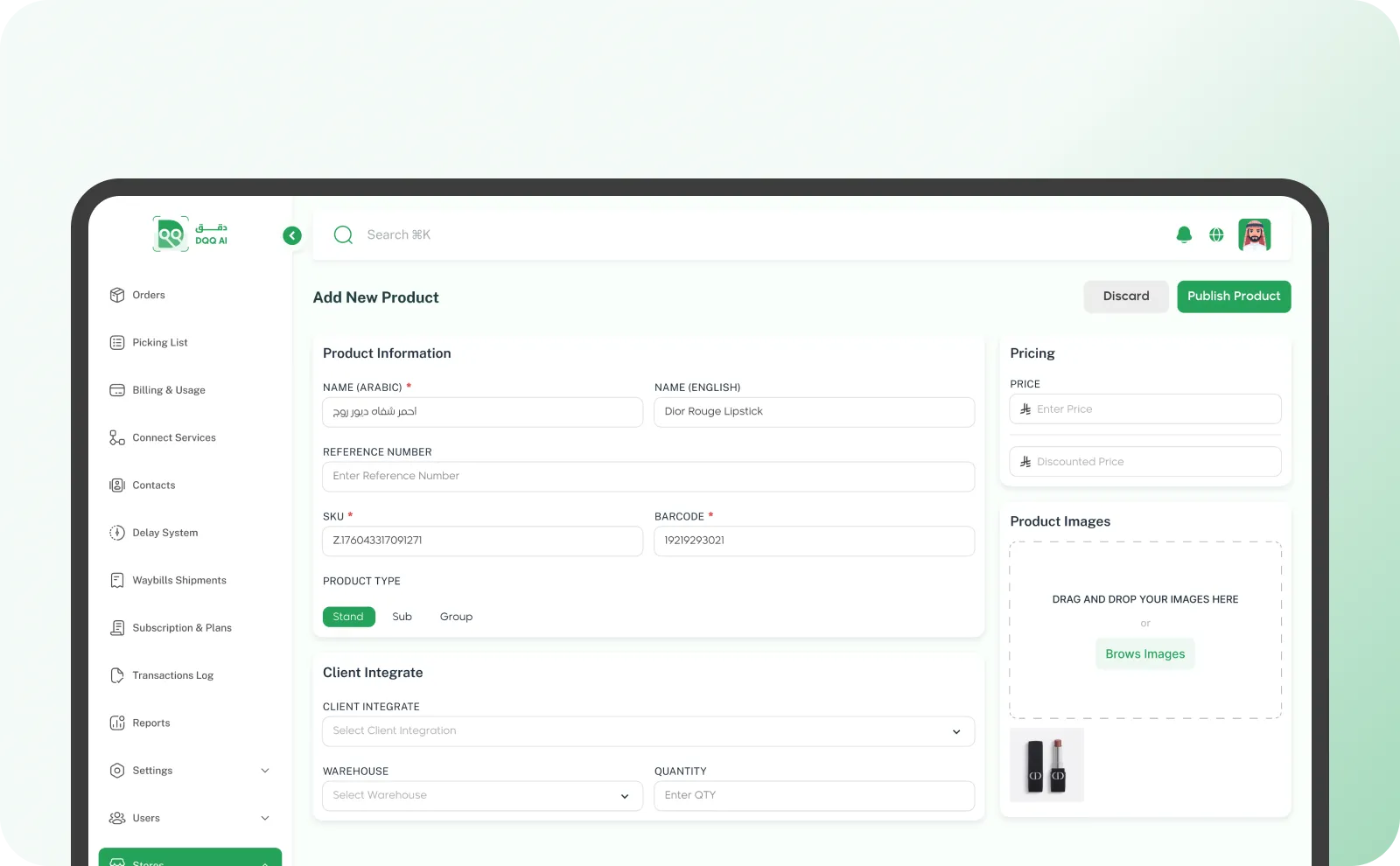This screenshot has width=1400, height=866.
Task: Click the Enter Price input field
Action: (x=1153, y=409)
